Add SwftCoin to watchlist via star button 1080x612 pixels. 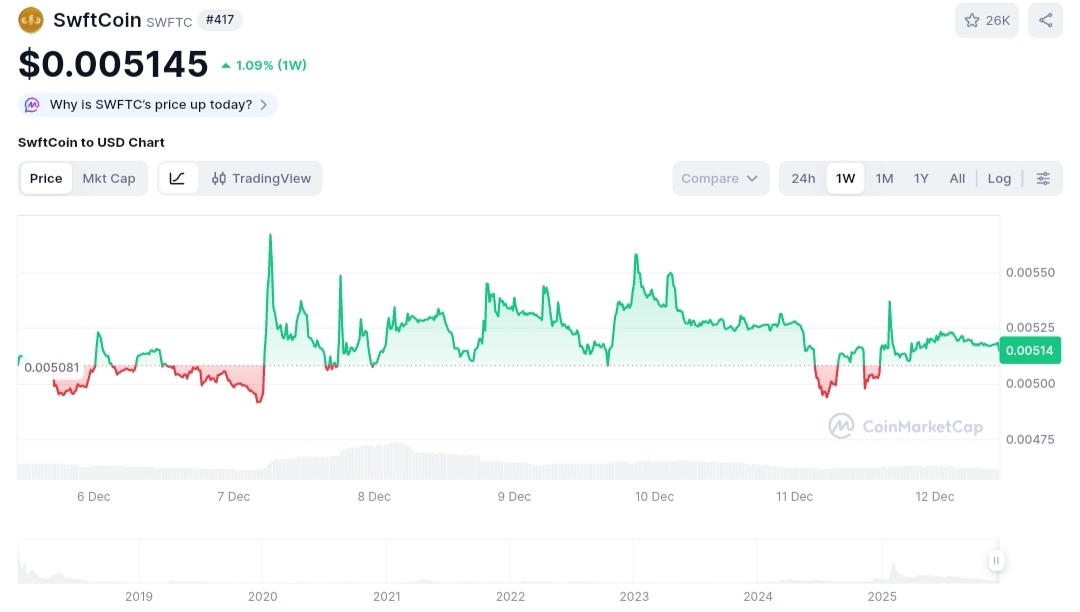(986, 20)
